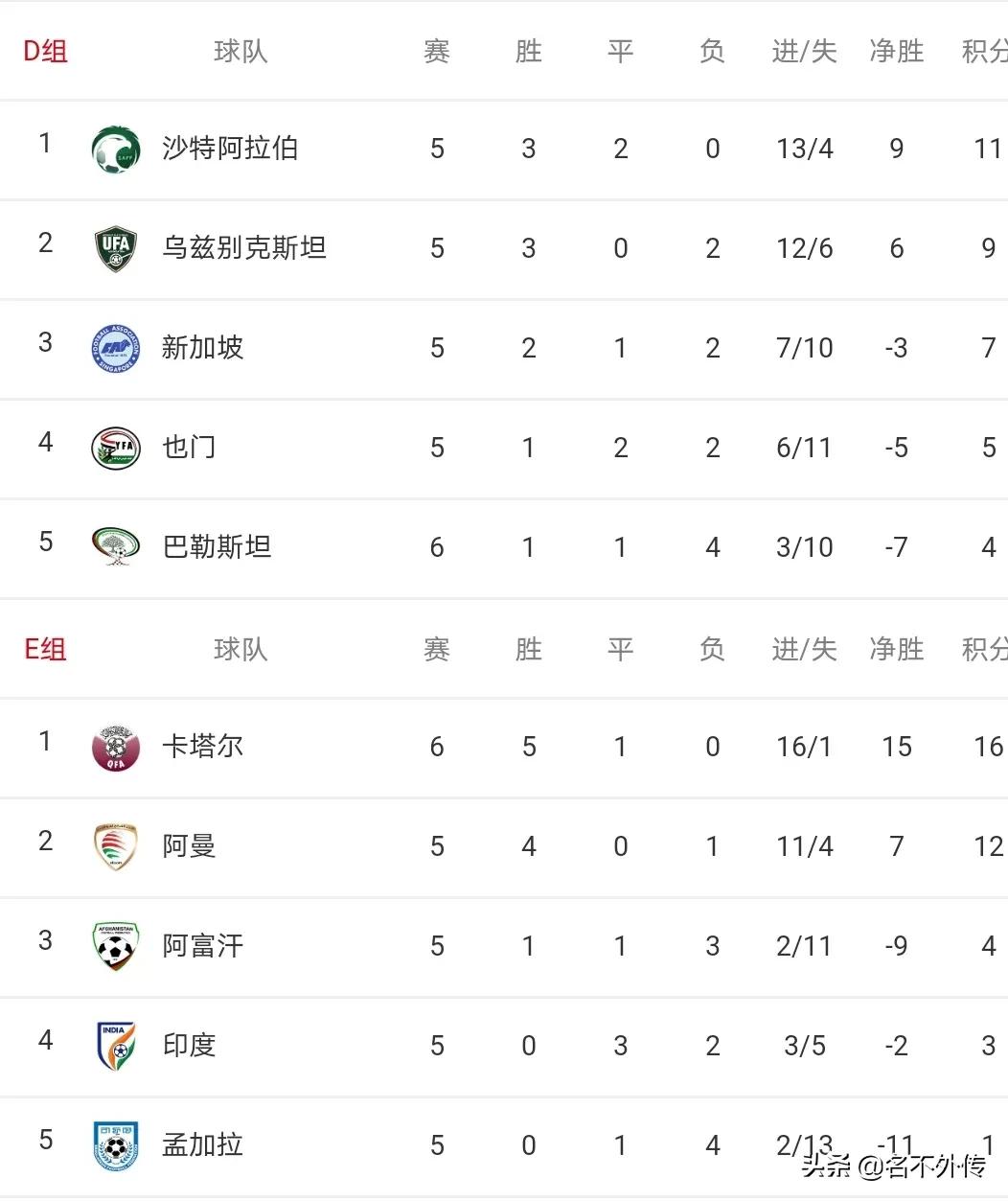Select the 阿曼 team name

(x=189, y=846)
